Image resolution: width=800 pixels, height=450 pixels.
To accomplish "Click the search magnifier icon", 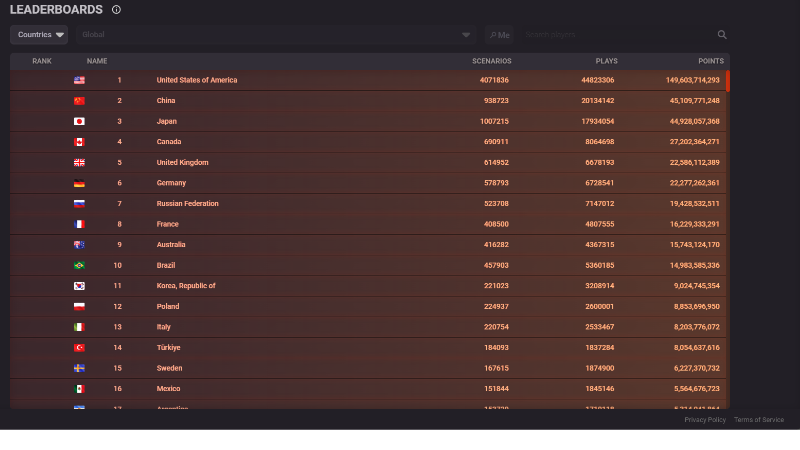I will (722, 35).
